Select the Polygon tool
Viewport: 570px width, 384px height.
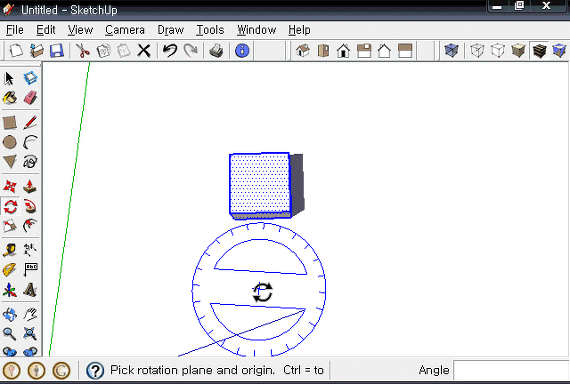9,162
